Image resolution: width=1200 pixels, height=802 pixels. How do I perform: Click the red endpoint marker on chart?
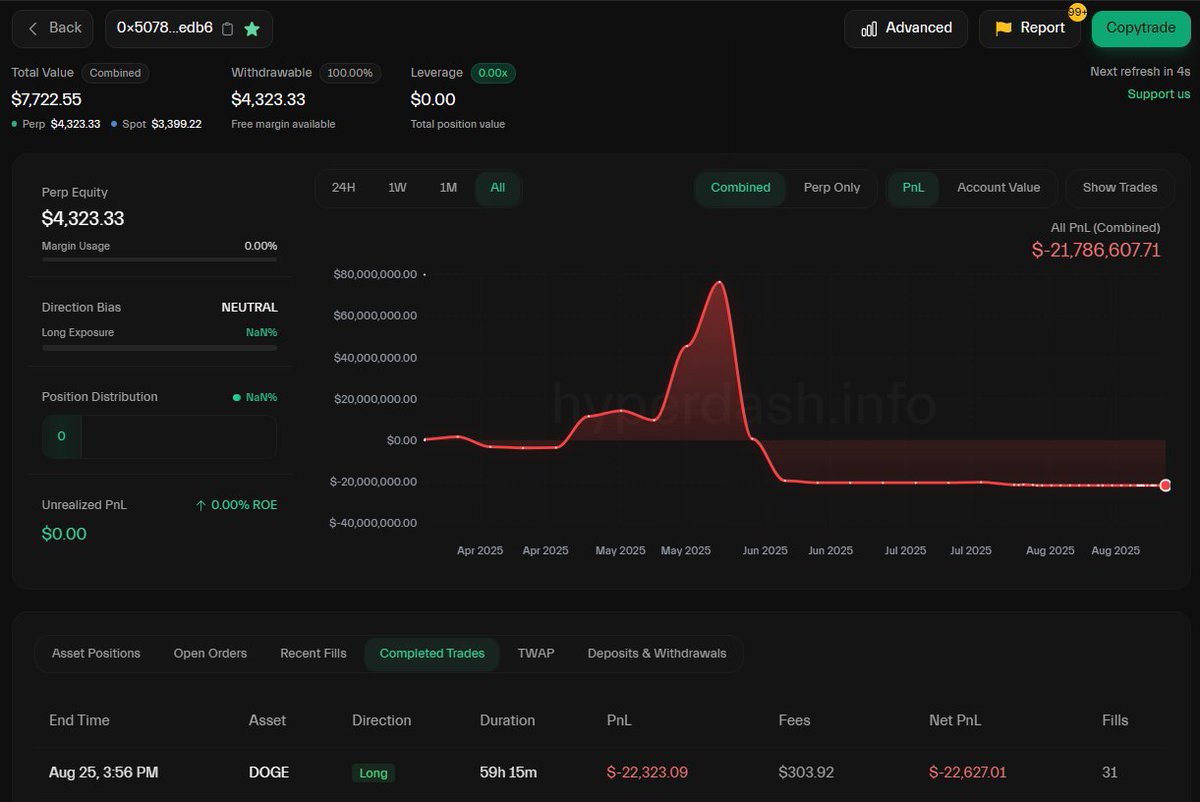point(1165,485)
